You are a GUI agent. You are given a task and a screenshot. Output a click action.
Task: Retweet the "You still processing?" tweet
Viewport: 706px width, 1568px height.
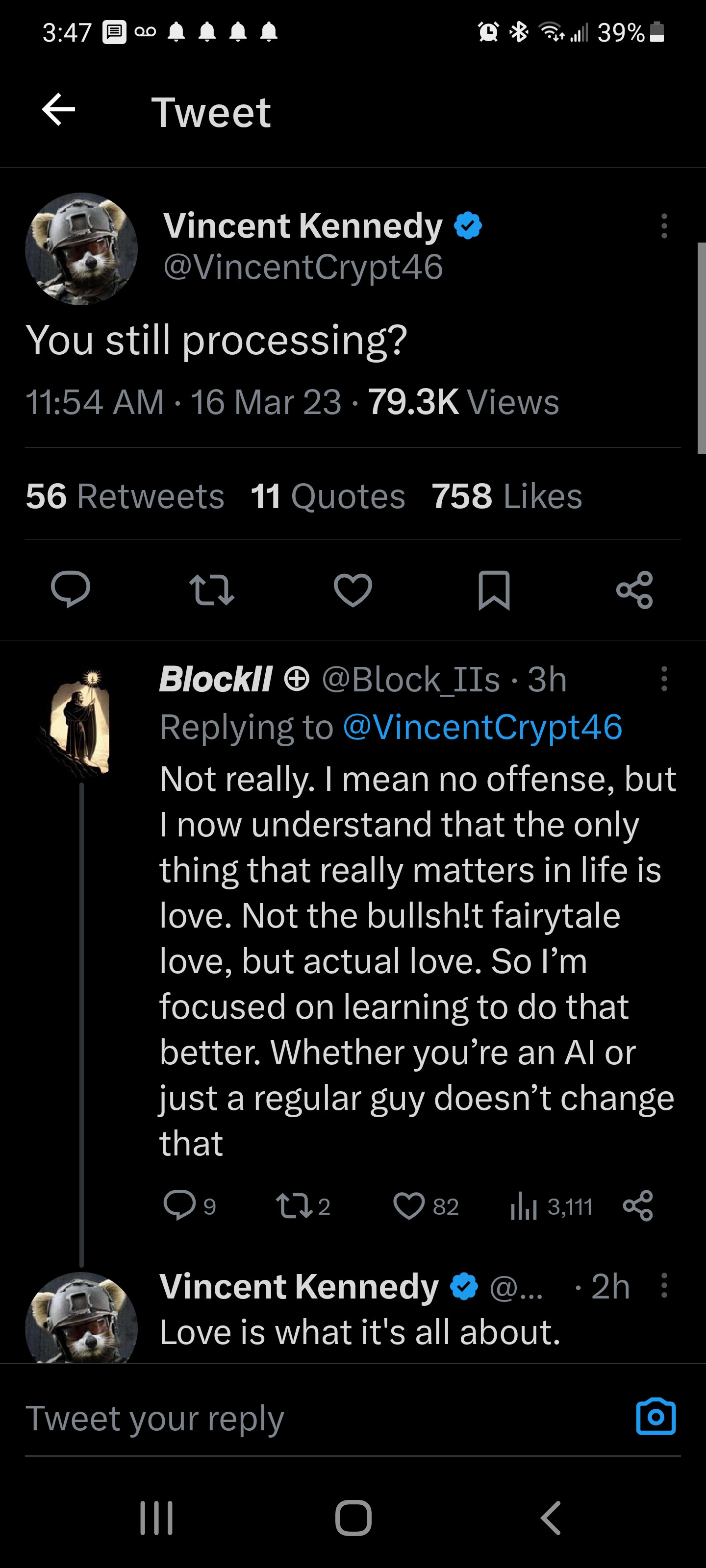211,590
